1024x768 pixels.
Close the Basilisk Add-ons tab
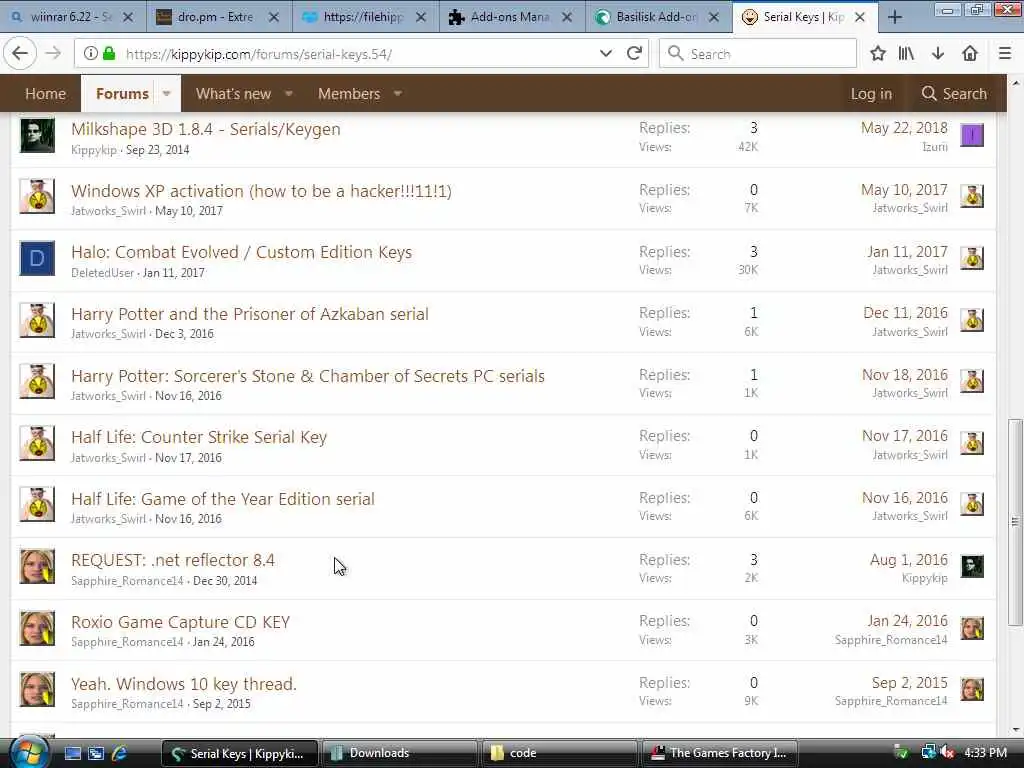(714, 17)
